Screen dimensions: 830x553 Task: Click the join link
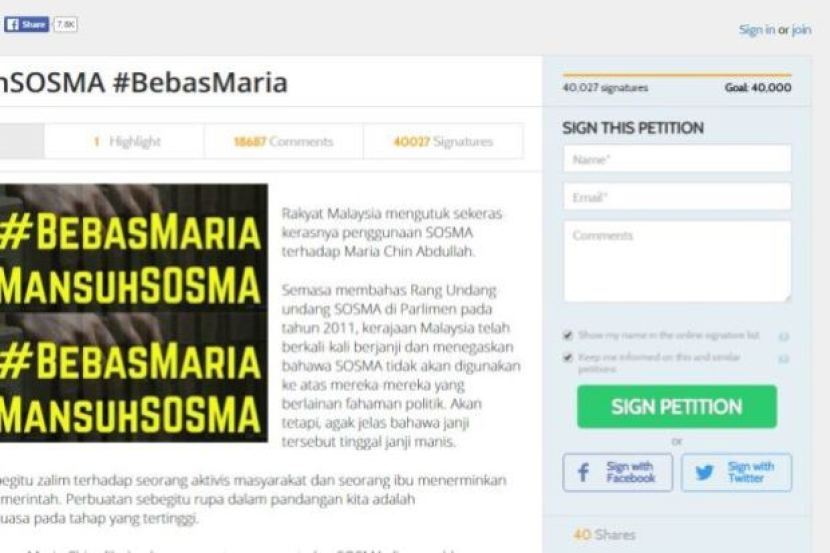801,30
